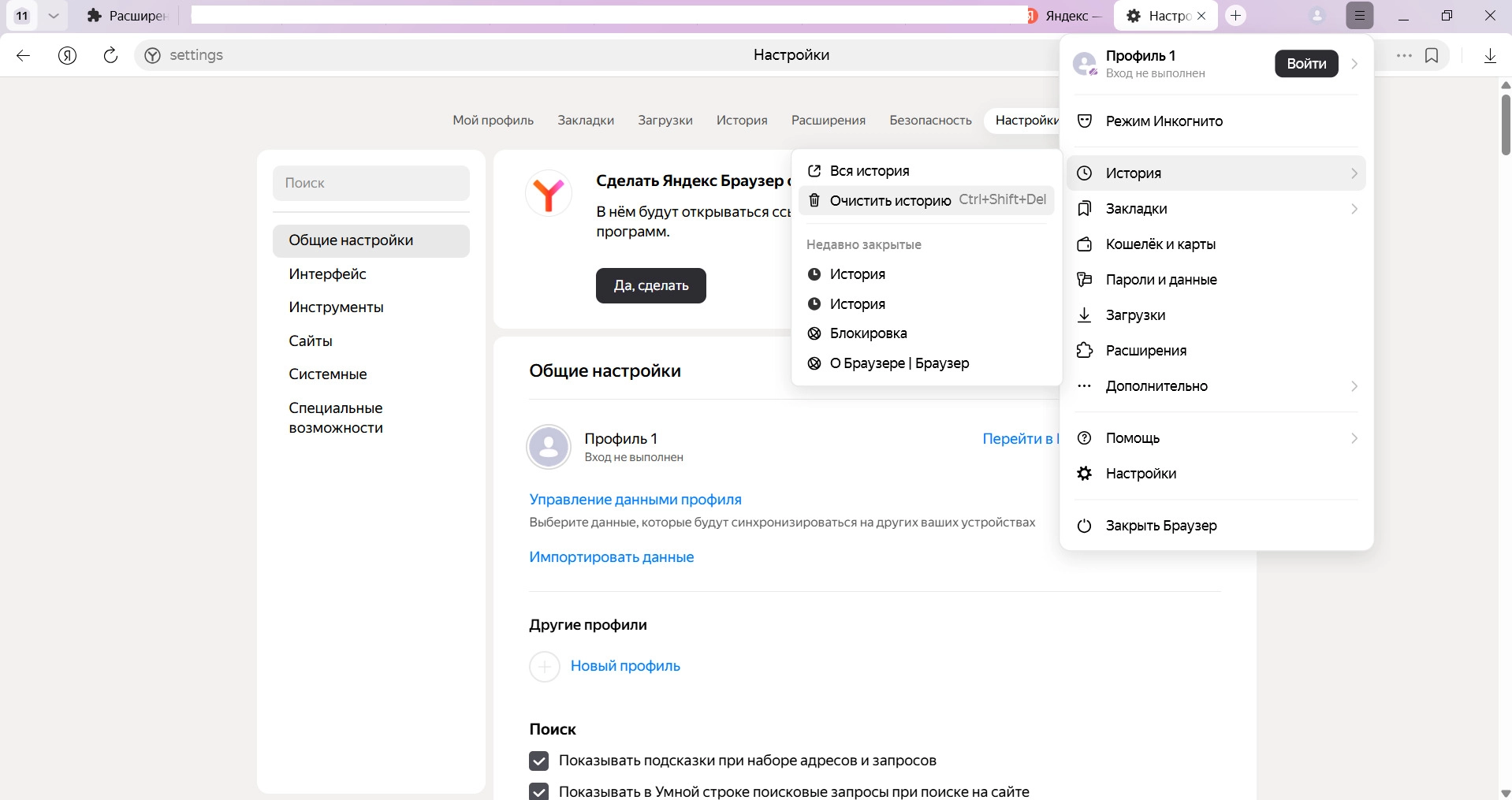Open the Управление данными профиля link
The width and height of the screenshot is (1512, 800).
pyautogui.click(x=635, y=500)
